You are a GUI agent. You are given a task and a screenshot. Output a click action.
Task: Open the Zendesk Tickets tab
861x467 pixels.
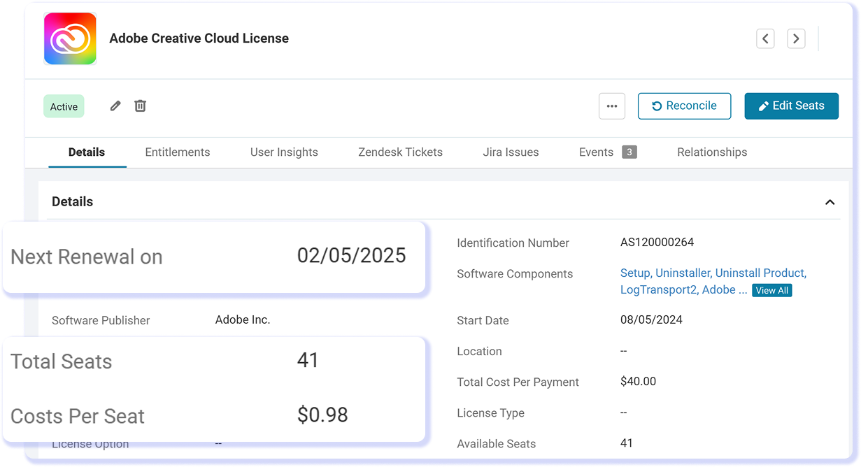400,152
